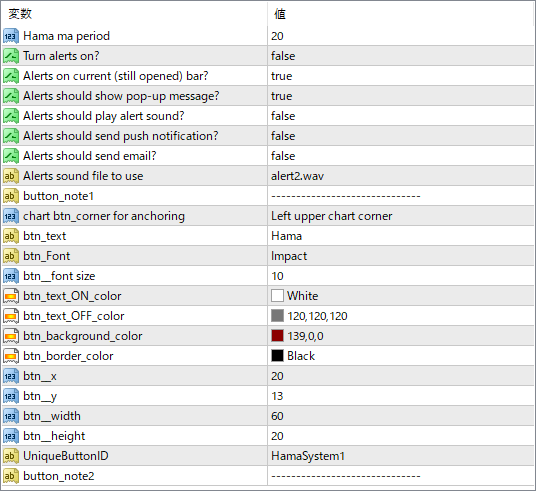Image resolution: width=536 pixels, height=491 pixels.
Task: Click the integer icon beside Hama ma period
Action: point(11,36)
